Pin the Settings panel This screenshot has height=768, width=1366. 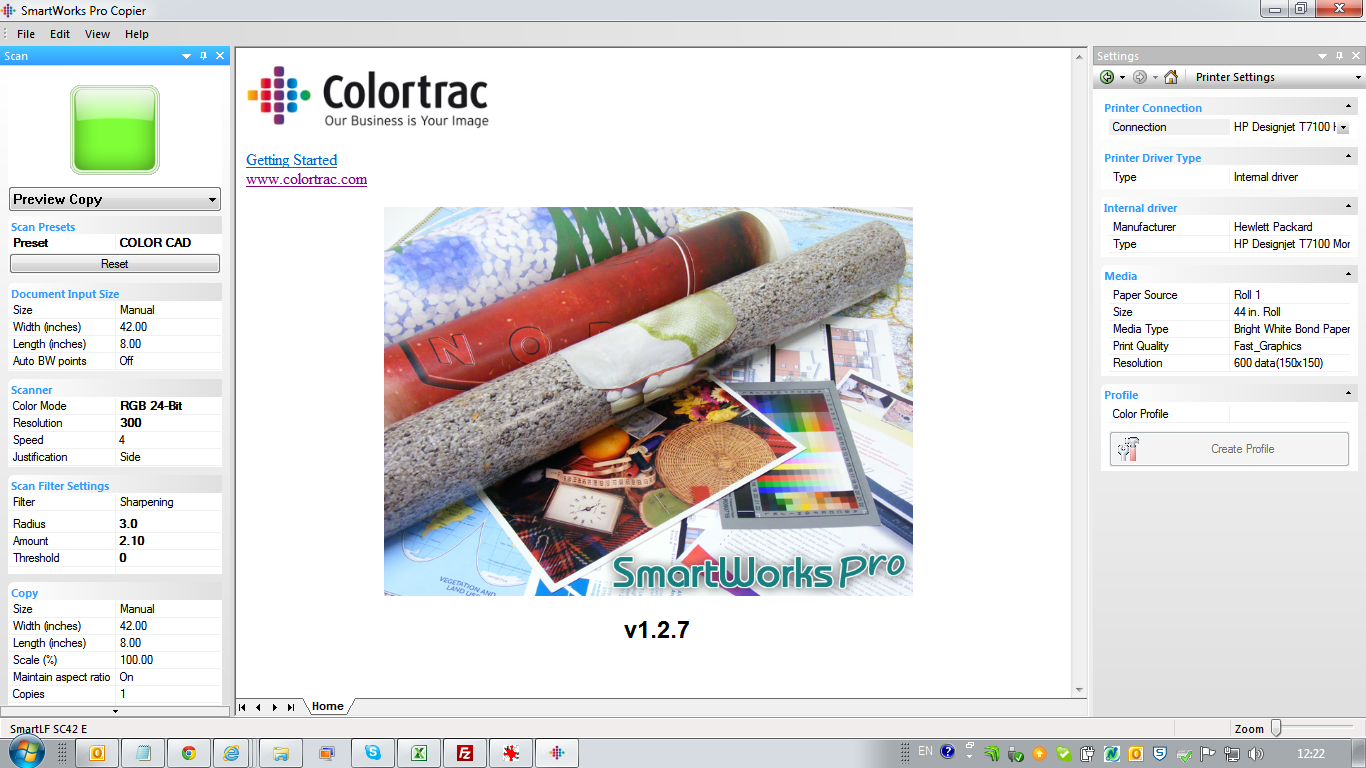[x=1341, y=56]
